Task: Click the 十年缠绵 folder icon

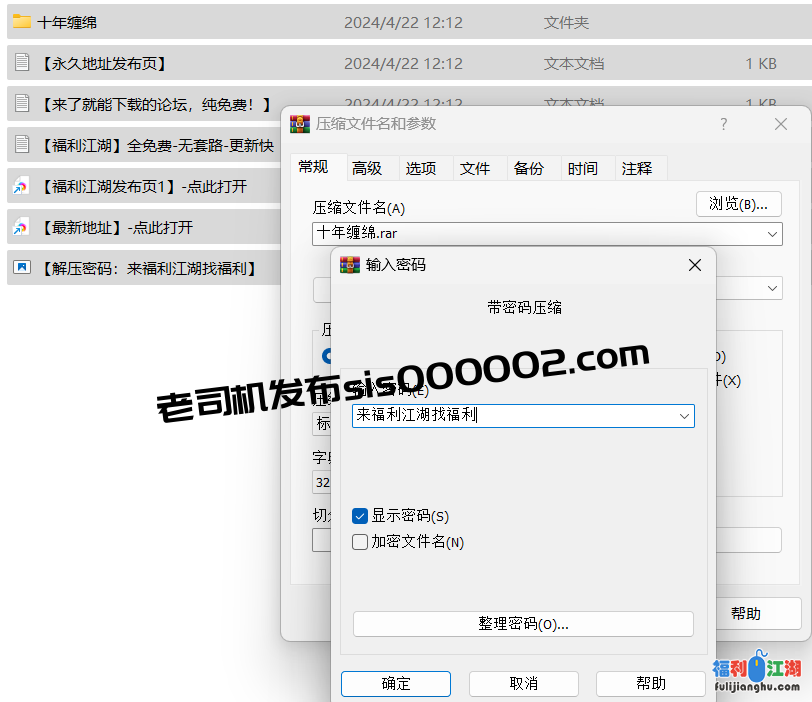Action: pos(22,21)
